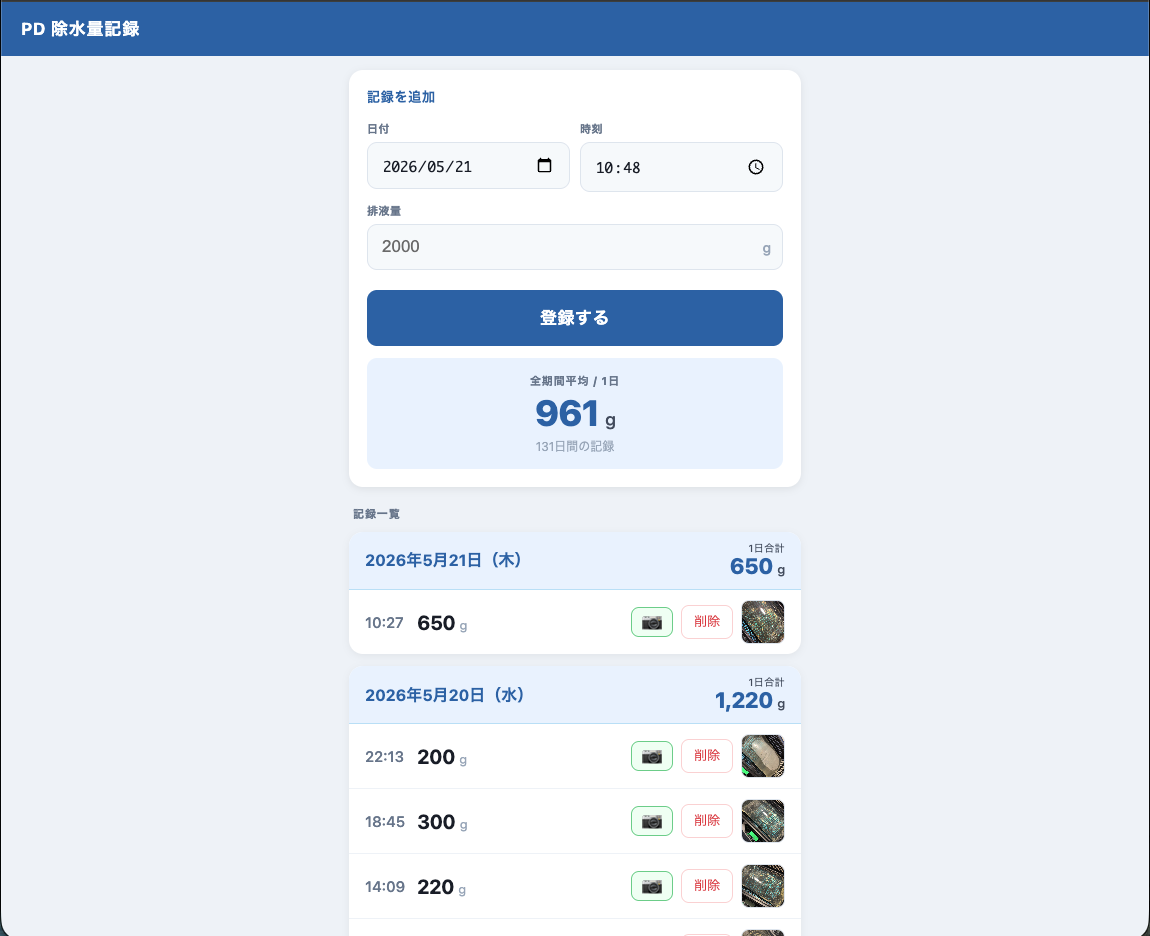Screen dimensions: 1150x936
Task: Open the clock picker in time field
Action: pyautogui.click(x=755, y=167)
